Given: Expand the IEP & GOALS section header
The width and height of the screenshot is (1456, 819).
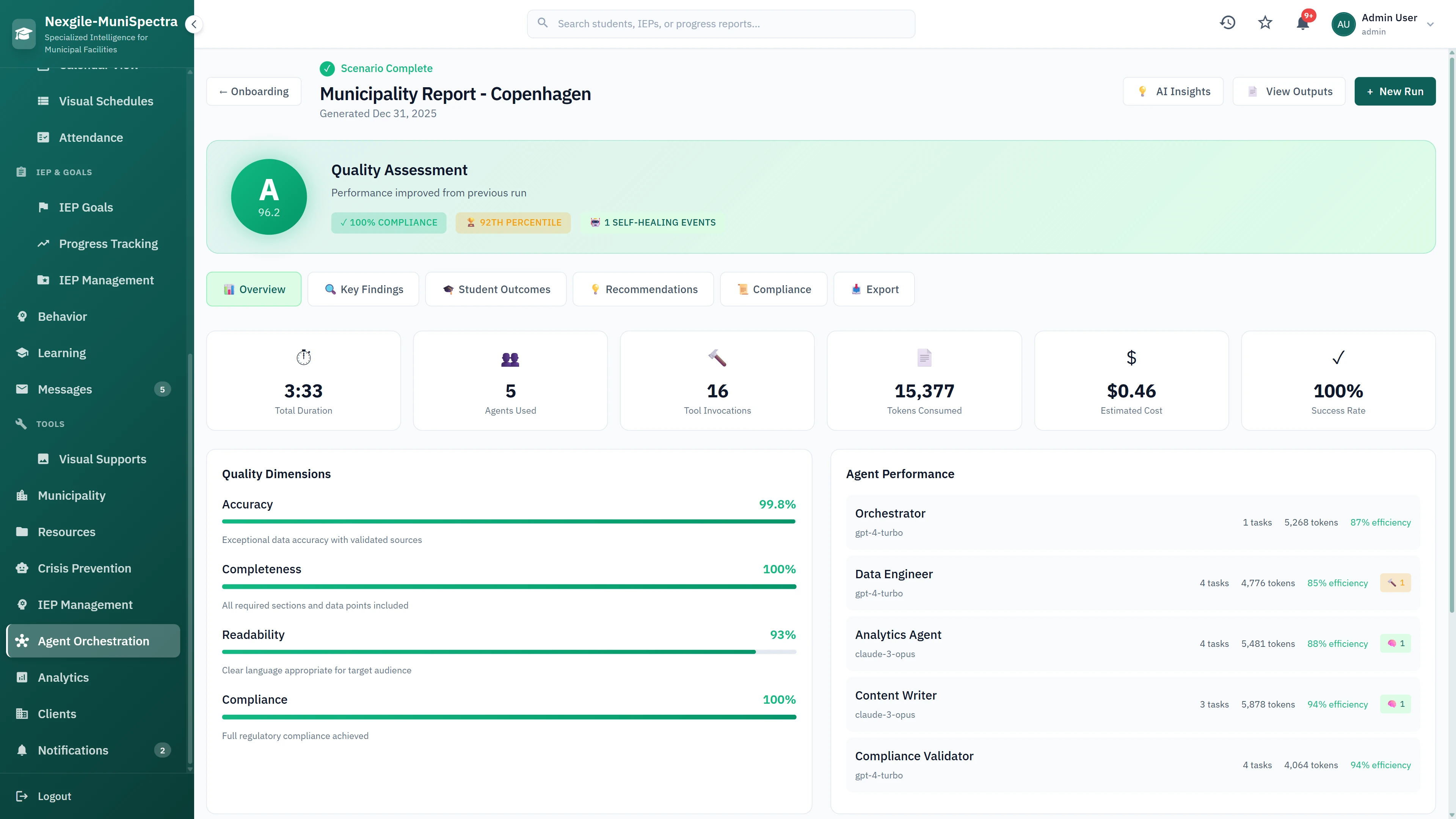Looking at the screenshot, I should (63, 172).
